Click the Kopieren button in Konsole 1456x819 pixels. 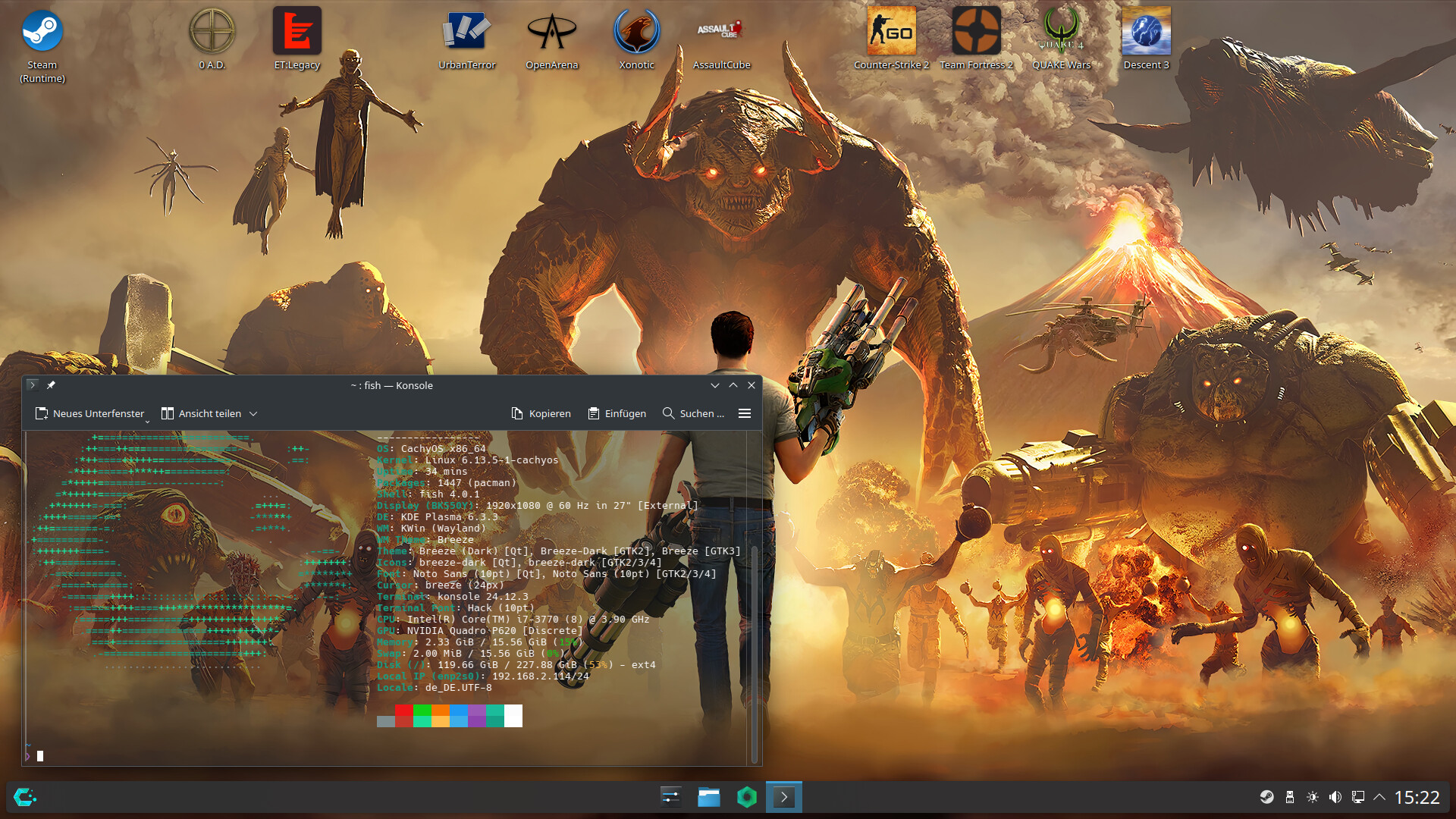pos(541,413)
